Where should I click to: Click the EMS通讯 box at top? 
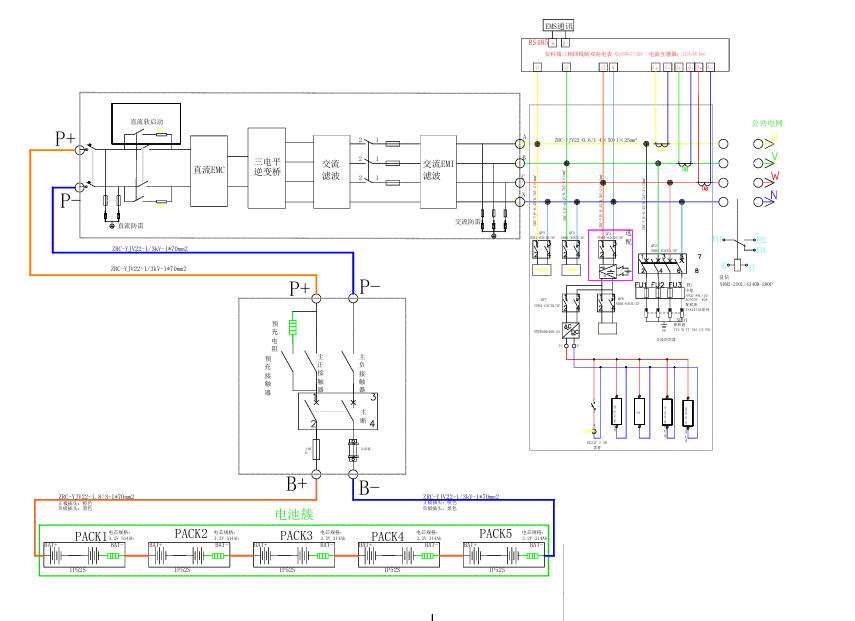click(x=559, y=26)
